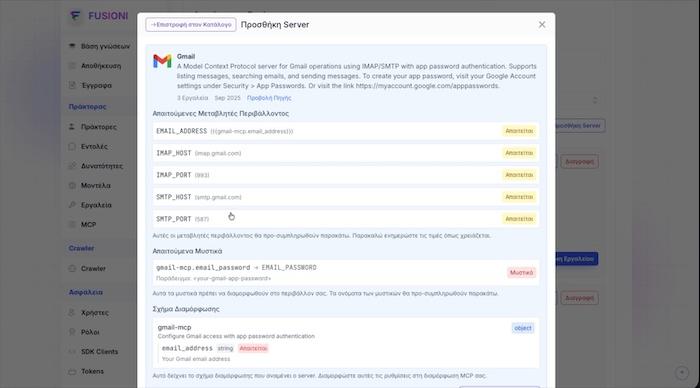The image size is (700, 388).
Task: Click the Προσθήκη Server button behind dialog
Action: click(580, 126)
